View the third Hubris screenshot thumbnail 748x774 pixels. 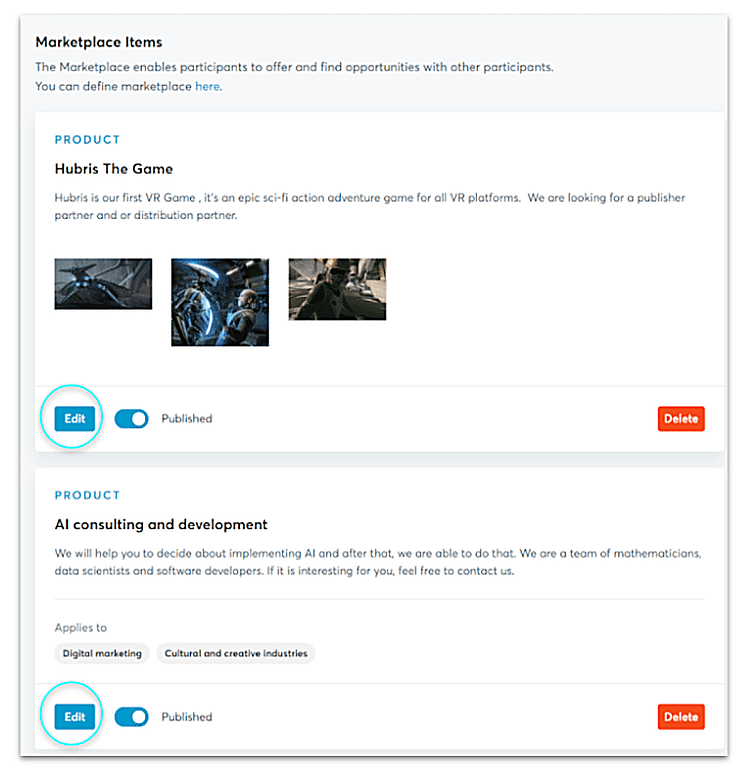click(337, 289)
